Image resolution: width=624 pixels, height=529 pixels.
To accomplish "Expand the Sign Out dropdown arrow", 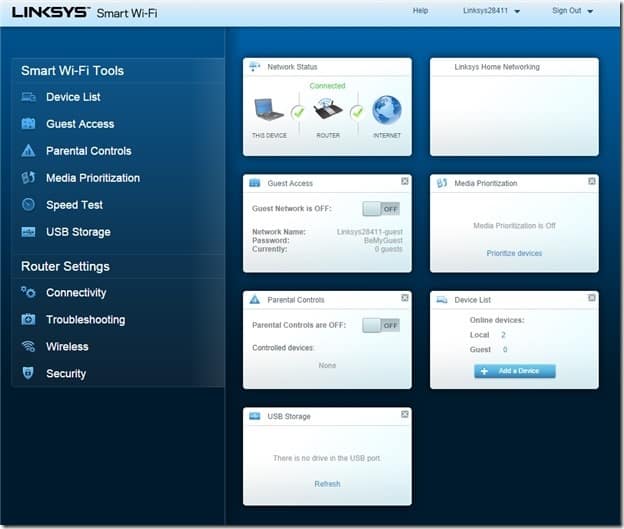I will (x=590, y=11).
